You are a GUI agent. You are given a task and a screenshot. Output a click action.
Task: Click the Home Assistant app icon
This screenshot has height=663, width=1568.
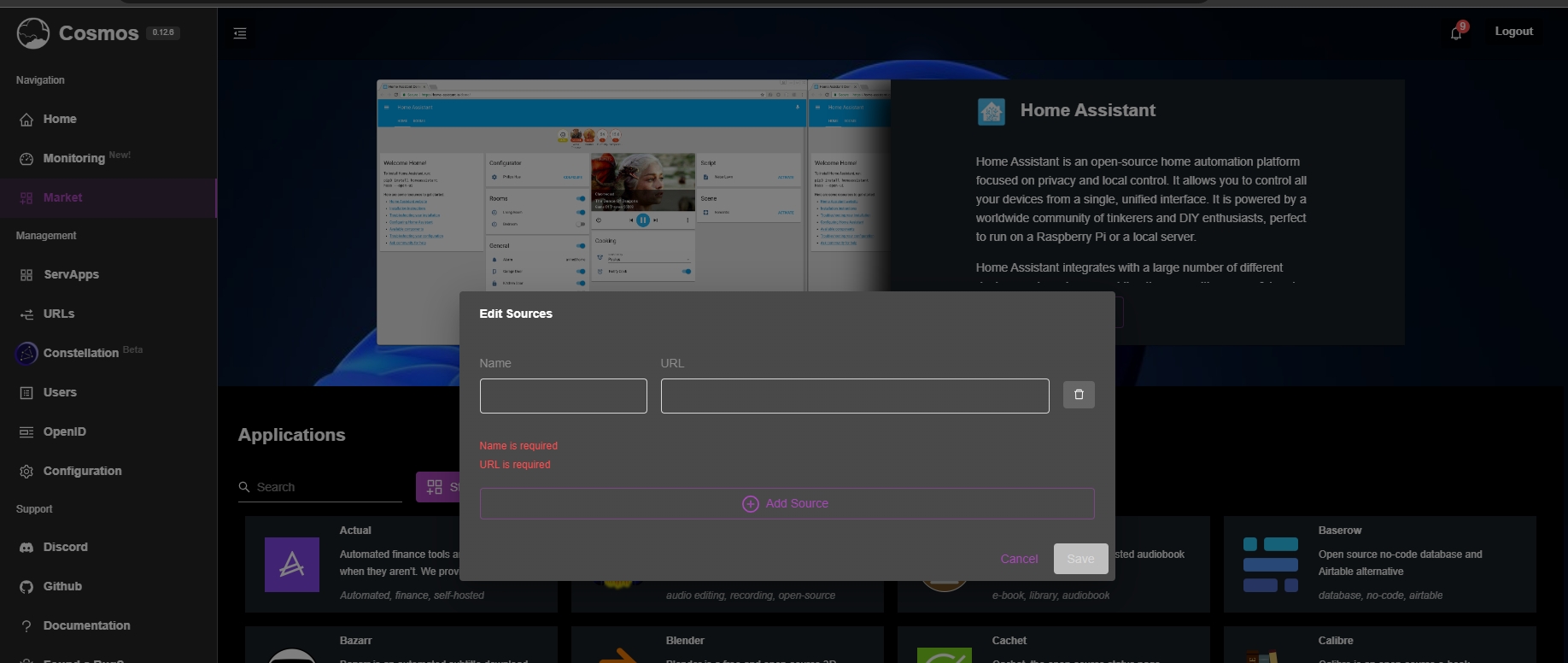(x=991, y=111)
